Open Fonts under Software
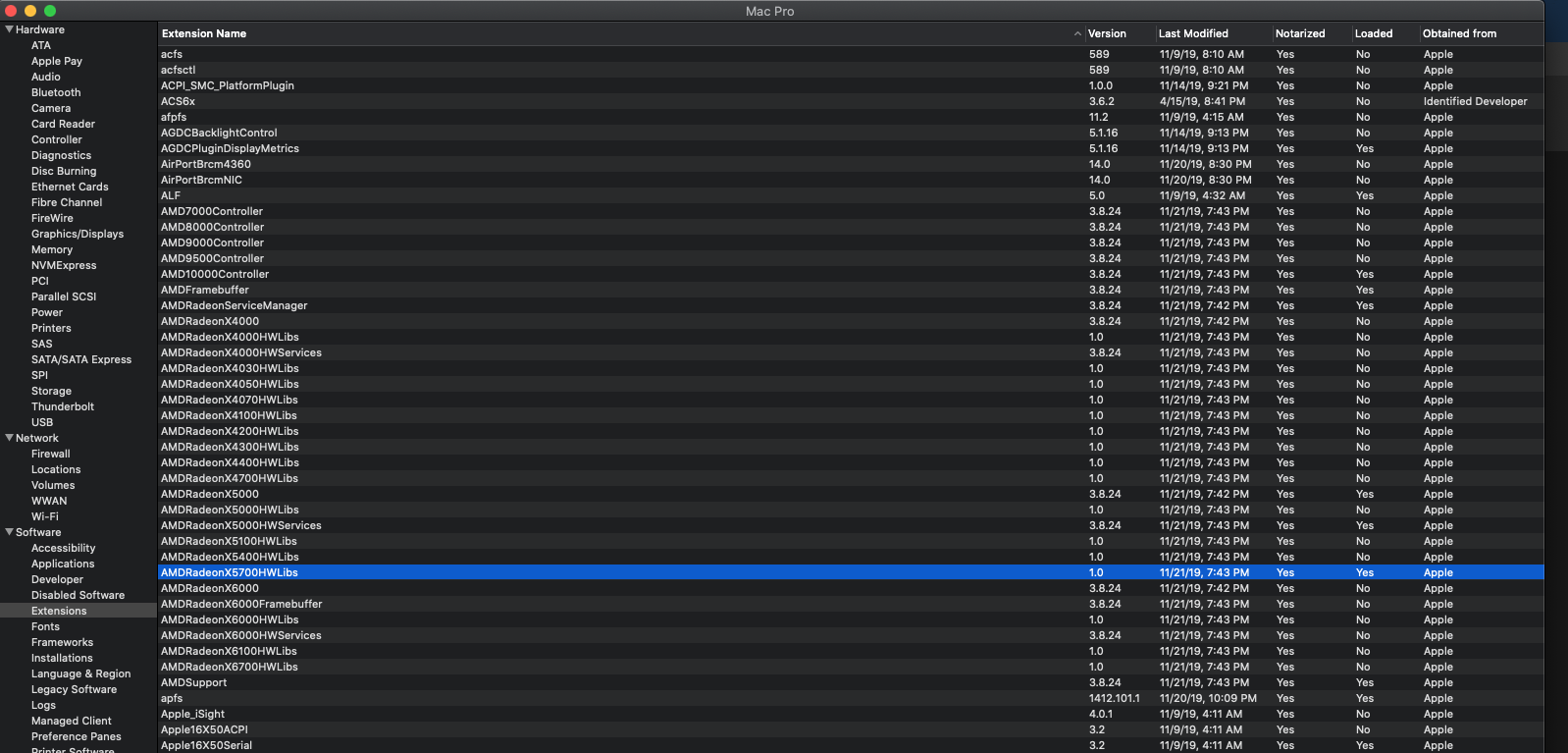 pos(45,626)
